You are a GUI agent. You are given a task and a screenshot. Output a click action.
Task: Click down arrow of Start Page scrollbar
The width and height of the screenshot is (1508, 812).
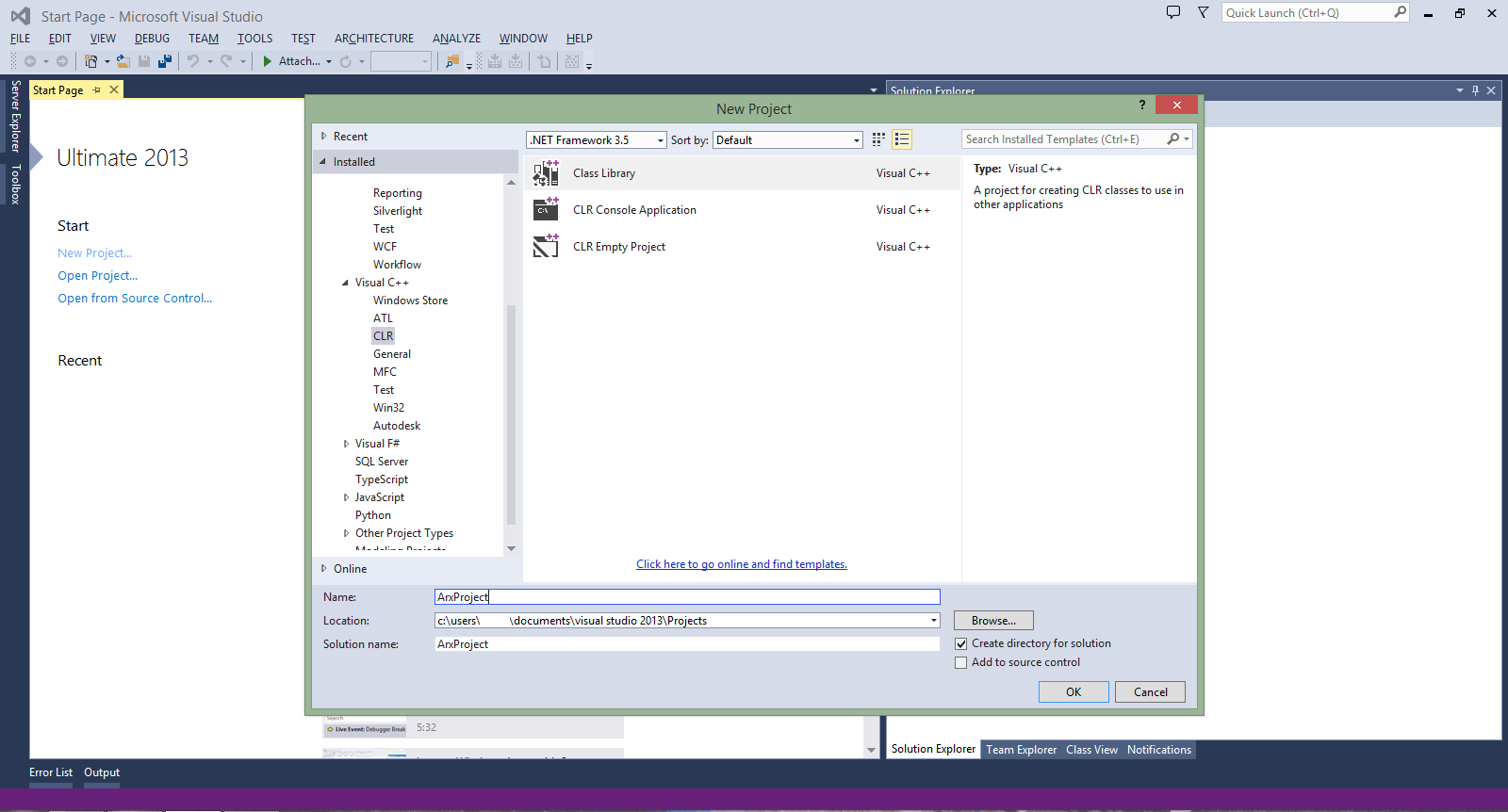(x=871, y=751)
